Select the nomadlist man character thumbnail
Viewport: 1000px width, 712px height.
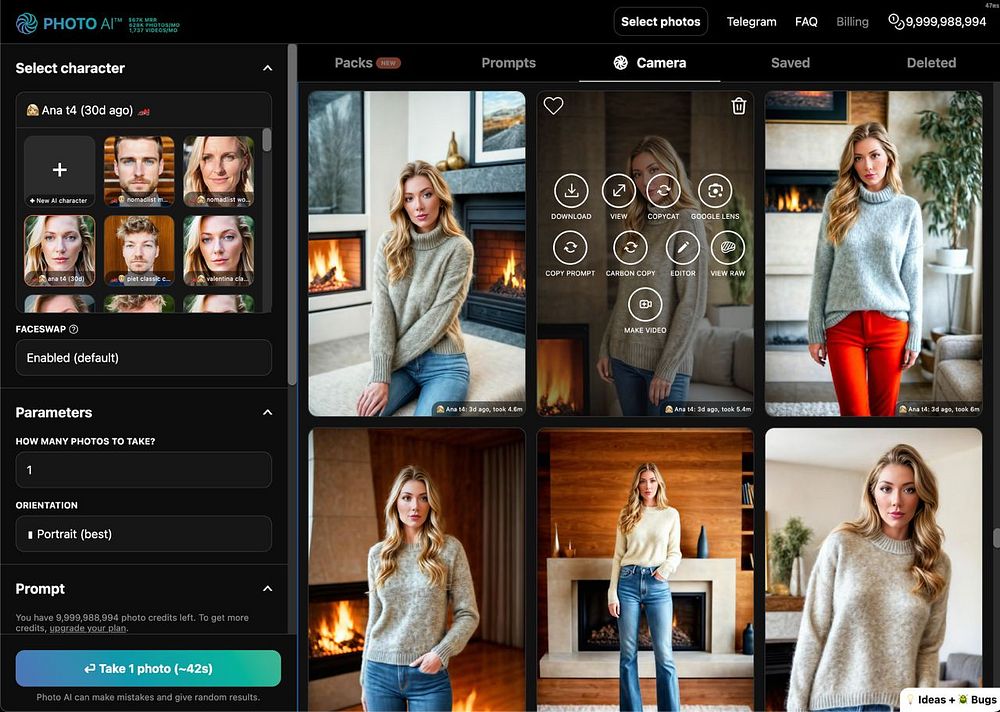pos(139,171)
